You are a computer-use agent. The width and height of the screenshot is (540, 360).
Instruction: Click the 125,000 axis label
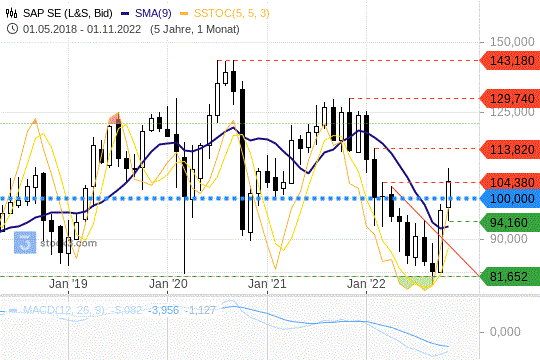[x=512, y=112]
